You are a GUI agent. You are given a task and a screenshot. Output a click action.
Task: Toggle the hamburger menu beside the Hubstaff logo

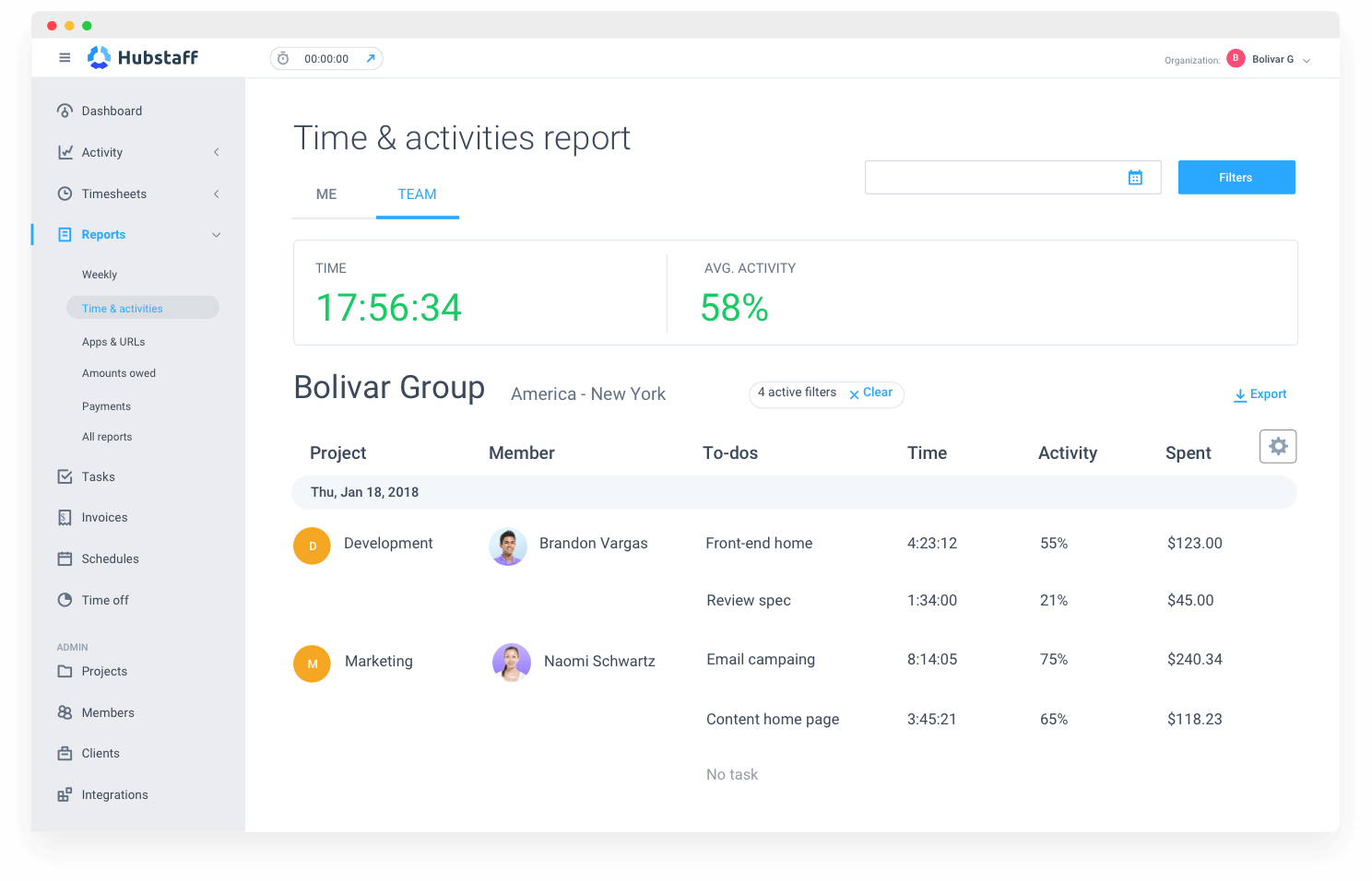pos(65,57)
